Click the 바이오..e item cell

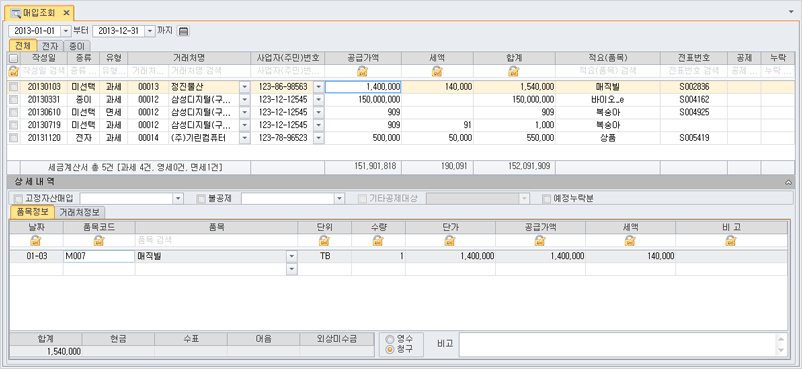pos(607,100)
